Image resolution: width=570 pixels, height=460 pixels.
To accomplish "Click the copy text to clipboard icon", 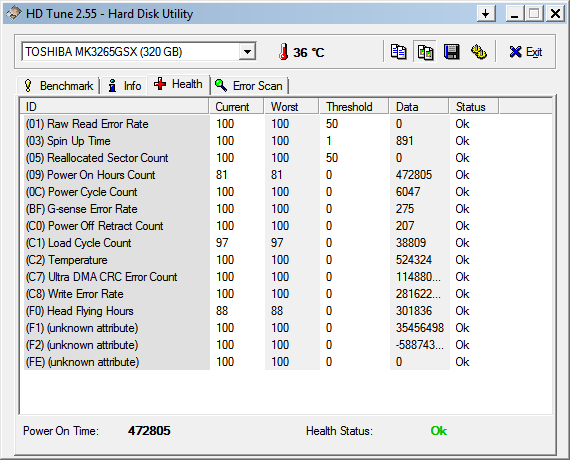I will coord(398,52).
